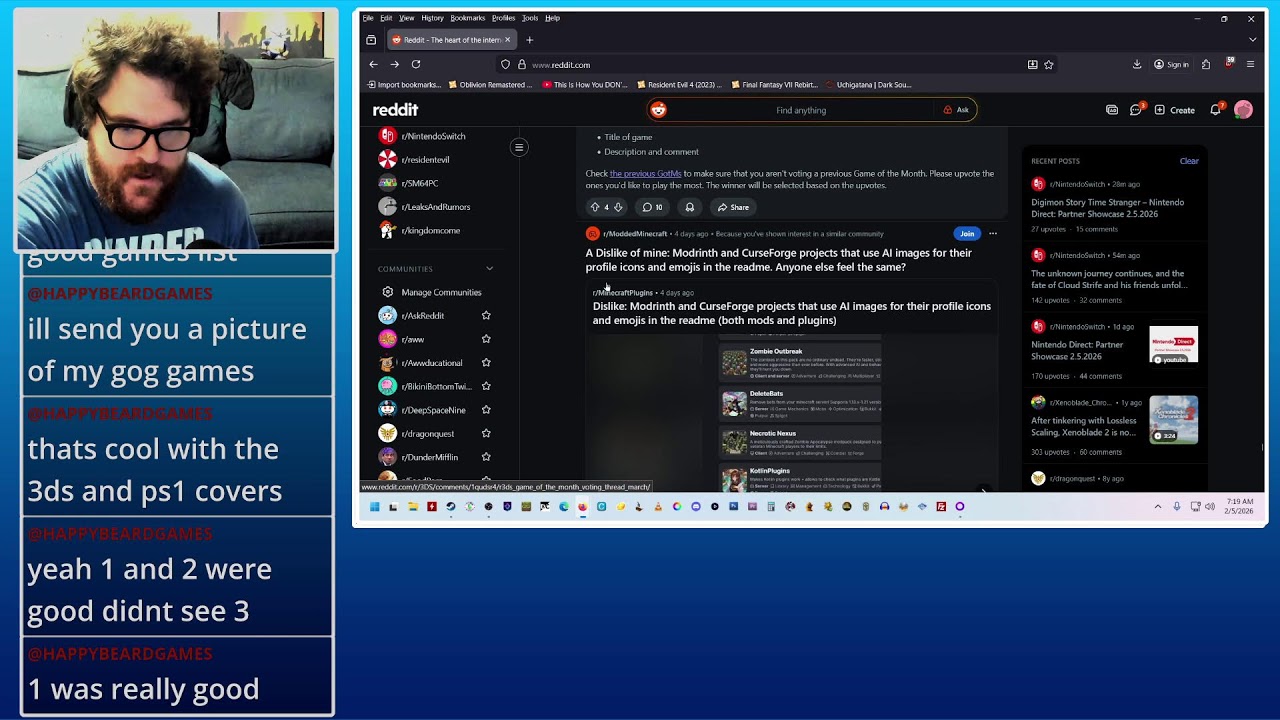
Task: Open comments on the post with 10 comments
Action: coord(652,207)
